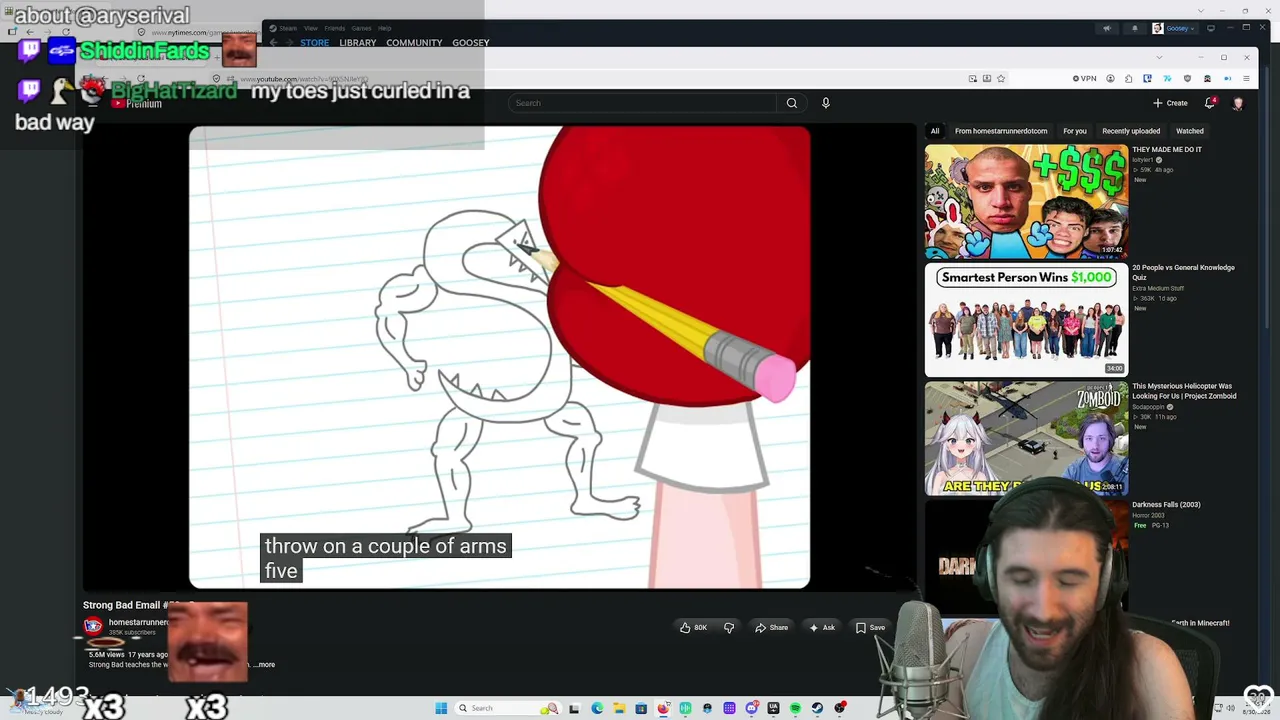Click the Twitch extension icon in toolbar
The height and width of the screenshot is (720, 1280).
(1147, 79)
